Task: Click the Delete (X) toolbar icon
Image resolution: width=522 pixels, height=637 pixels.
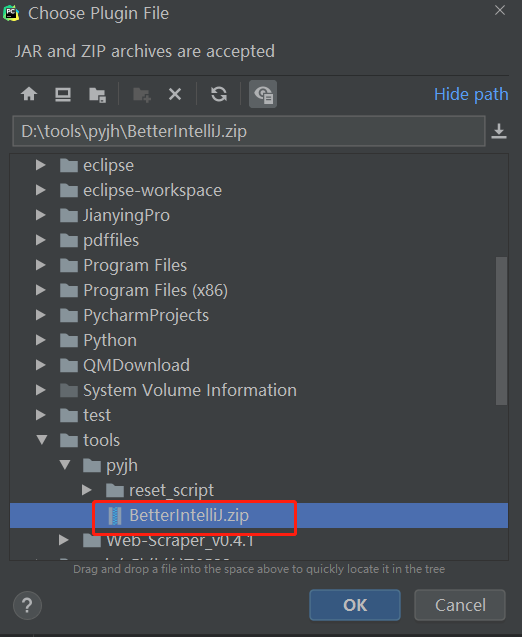Action: point(175,94)
